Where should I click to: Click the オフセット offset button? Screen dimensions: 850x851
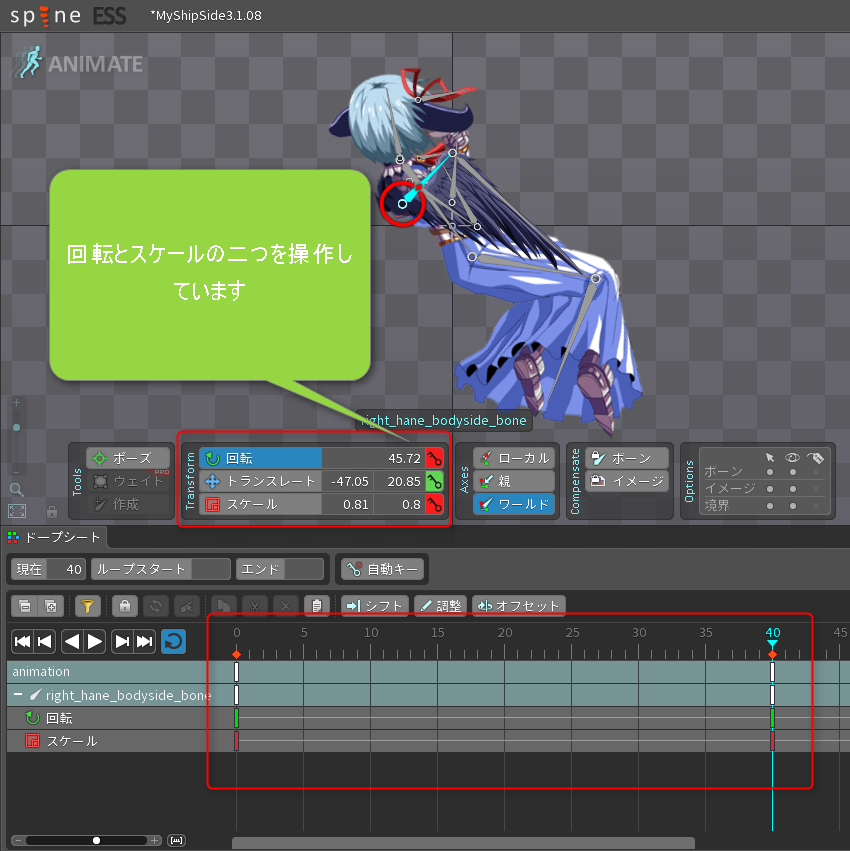click(x=519, y=606)
